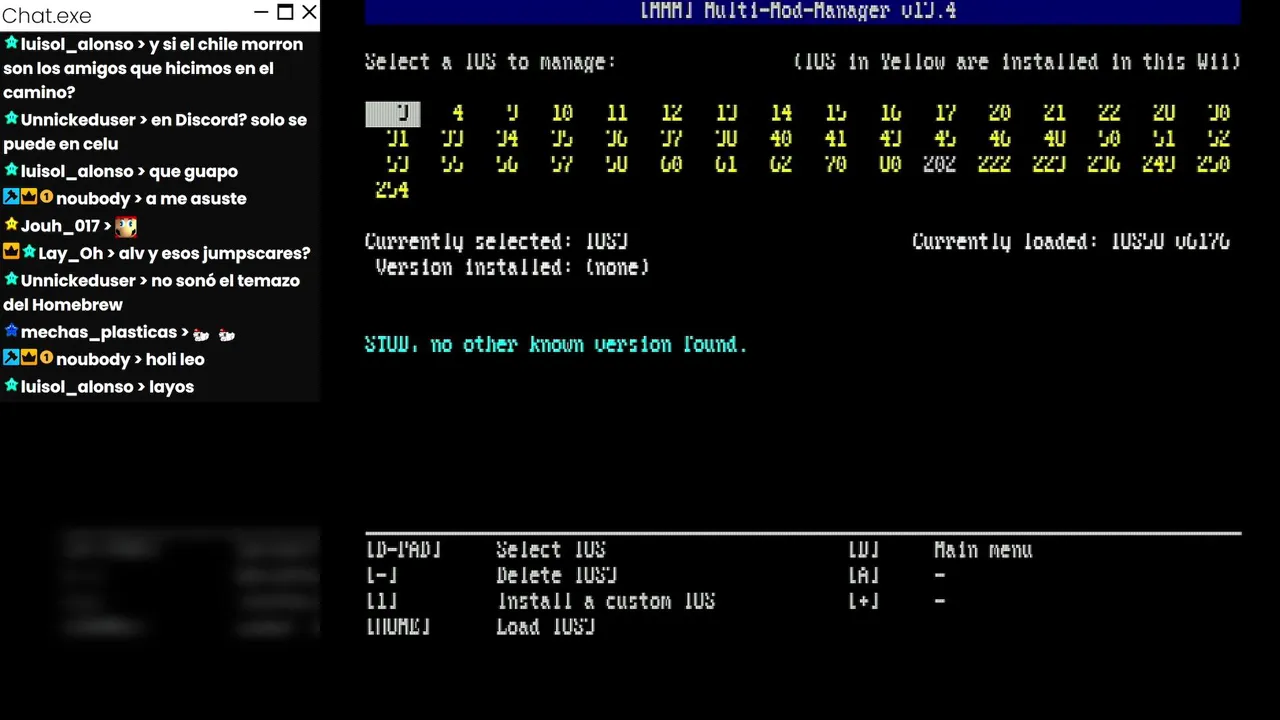Image resolution: width=1280 pixels, height=720 pixels.
Task: Click the Multi-Mod-Manager title bar text
Action: click(798, 11)
